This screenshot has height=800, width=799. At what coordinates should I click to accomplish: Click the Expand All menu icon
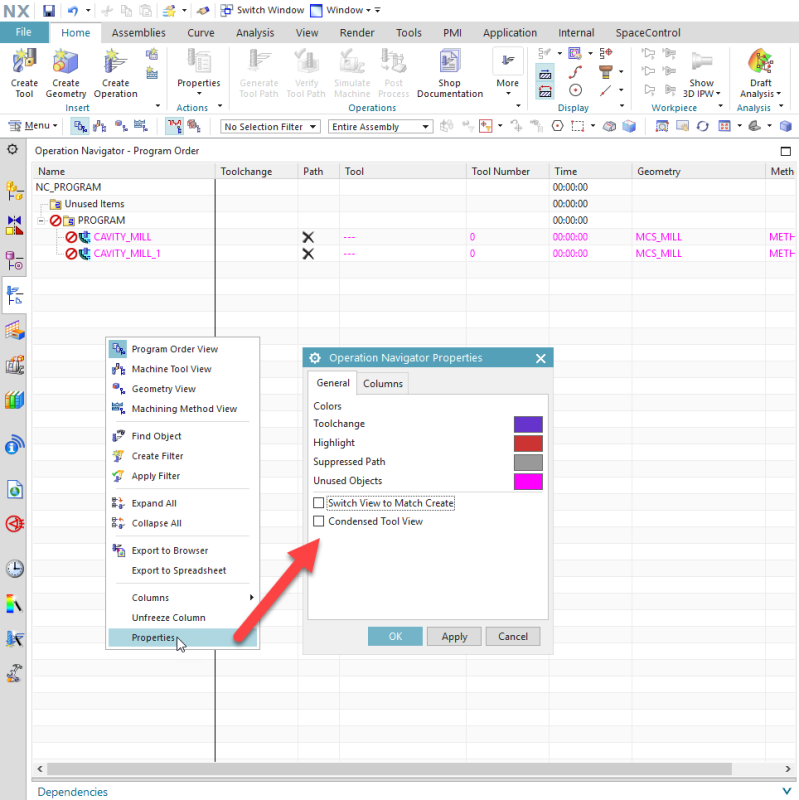(118, 503)
